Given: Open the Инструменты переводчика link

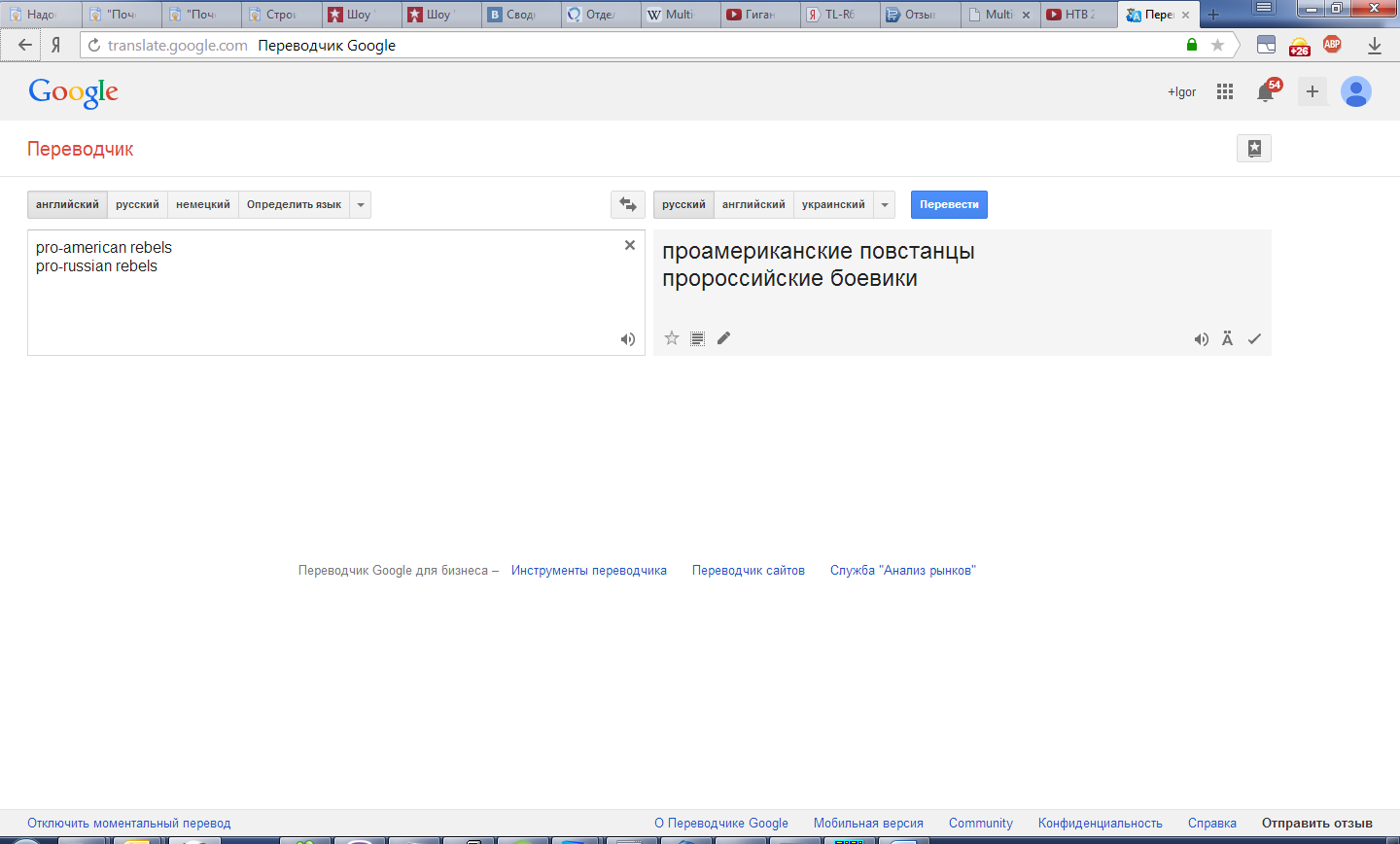Looking at the screenshot, I should (589, 571).
